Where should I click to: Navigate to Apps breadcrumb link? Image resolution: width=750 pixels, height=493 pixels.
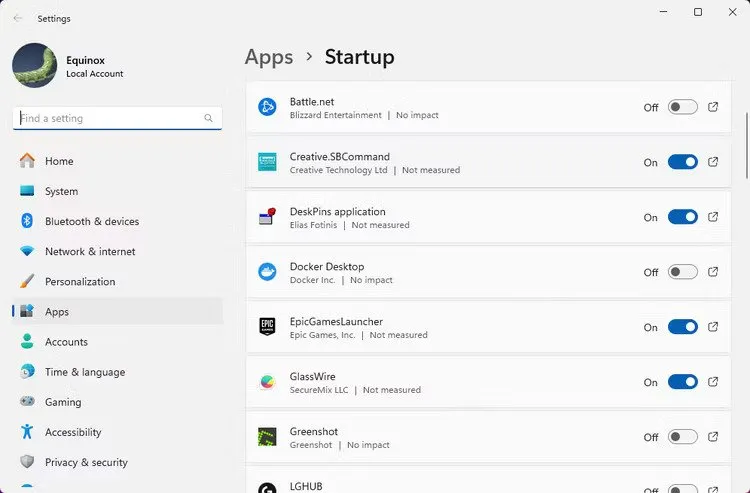click(269, 57)
